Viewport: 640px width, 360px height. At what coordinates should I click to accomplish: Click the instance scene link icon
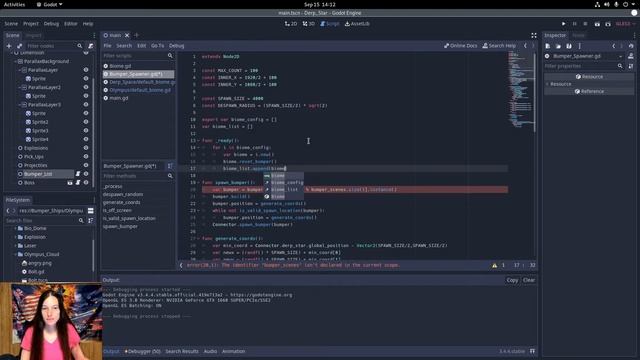(19, 46)
